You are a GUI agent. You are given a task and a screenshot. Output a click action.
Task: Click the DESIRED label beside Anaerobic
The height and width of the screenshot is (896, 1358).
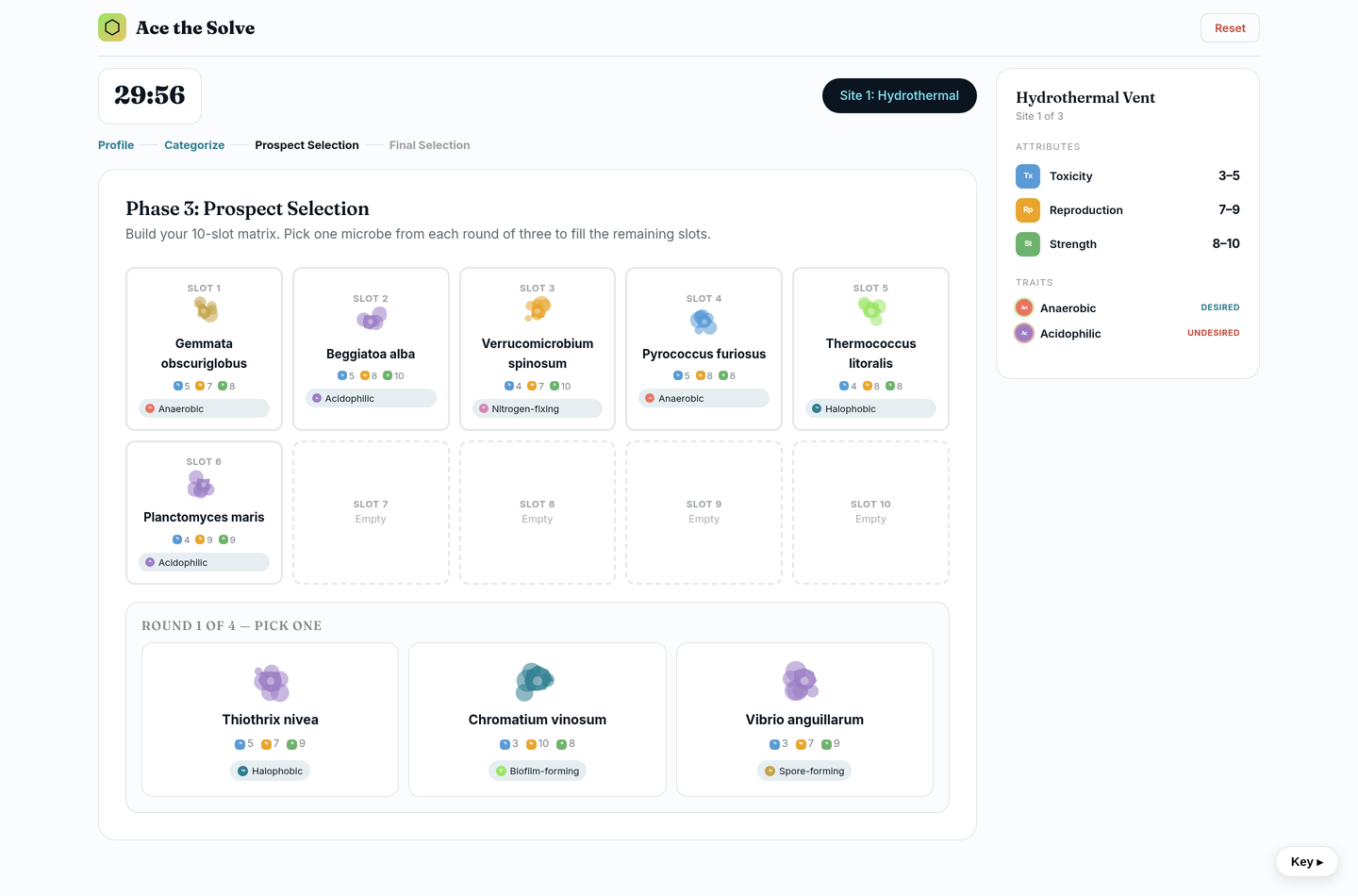[x=1220, y=307]
